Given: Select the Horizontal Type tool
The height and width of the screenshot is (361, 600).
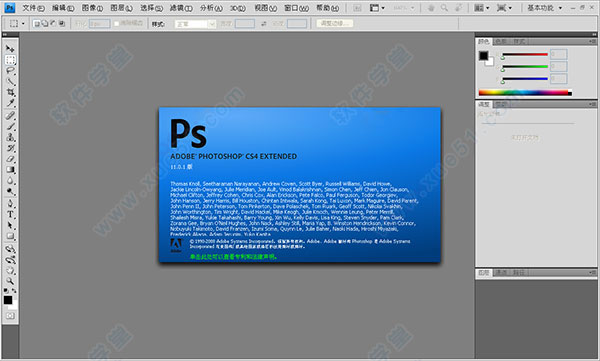Looking at the screenshot, I should [x=10, y=214].
